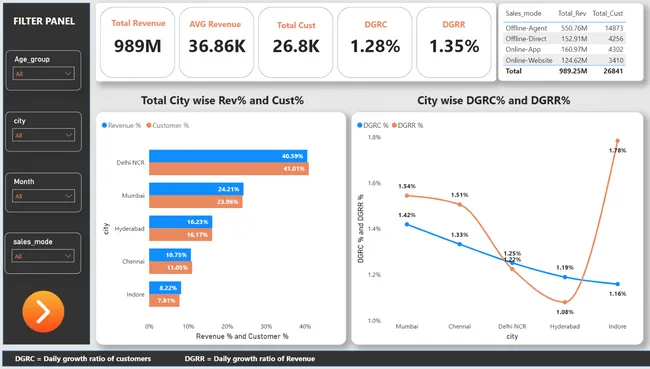Screen dimensions: 650x369
Task: Click the DGRR % legend orange marker
Action: point(394,125)
